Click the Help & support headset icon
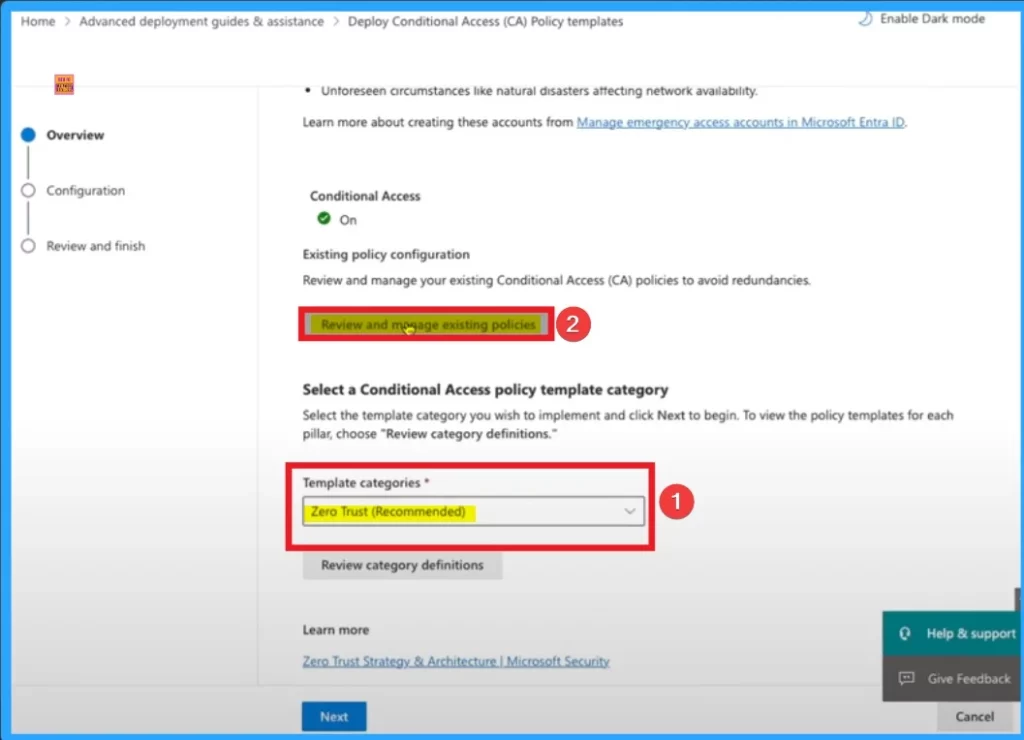1024x740 pixels. (904, 634)
